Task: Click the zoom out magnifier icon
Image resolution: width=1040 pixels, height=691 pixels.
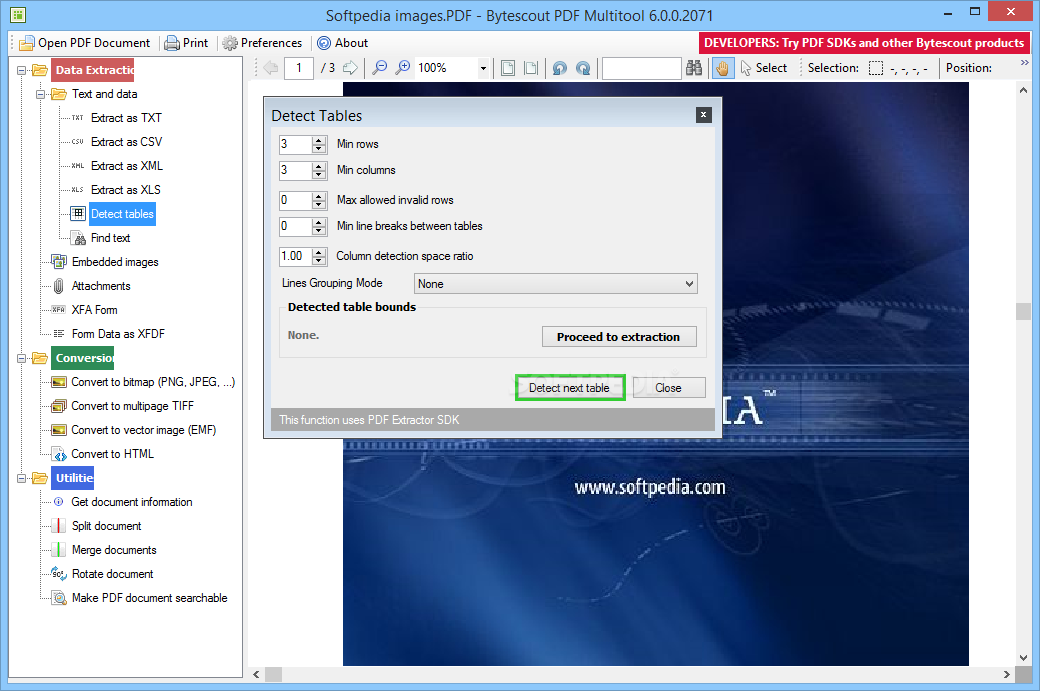Action: [x=379, y=68]
